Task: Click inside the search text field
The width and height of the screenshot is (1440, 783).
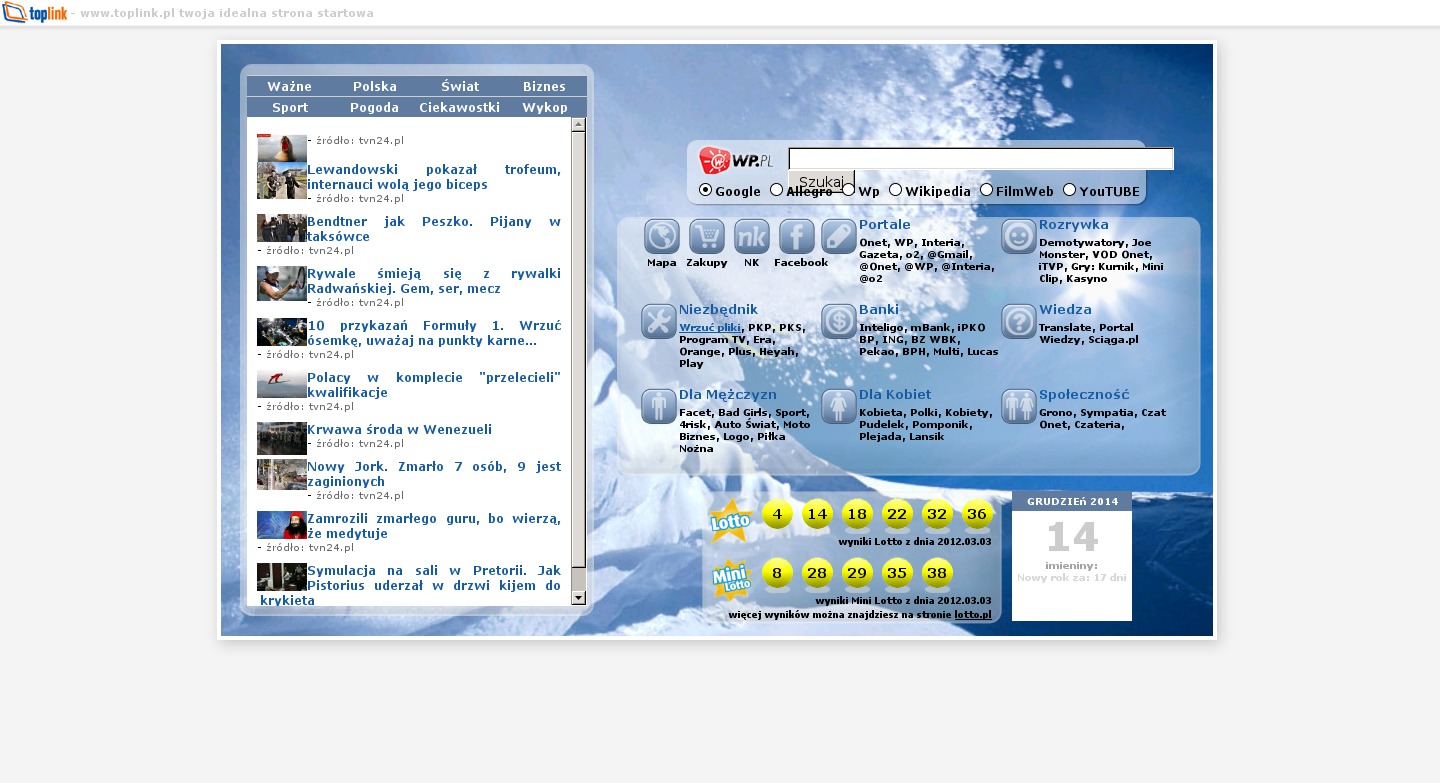Action: click(980, 159)
